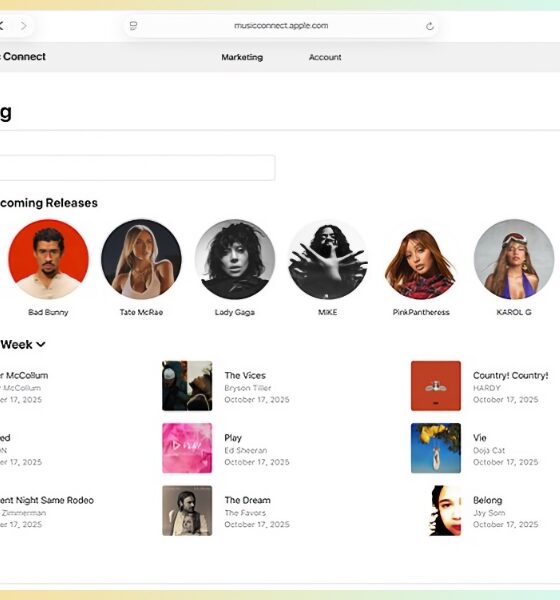
Task: Click The Vices album title
Action: click(x=245, y=375)
